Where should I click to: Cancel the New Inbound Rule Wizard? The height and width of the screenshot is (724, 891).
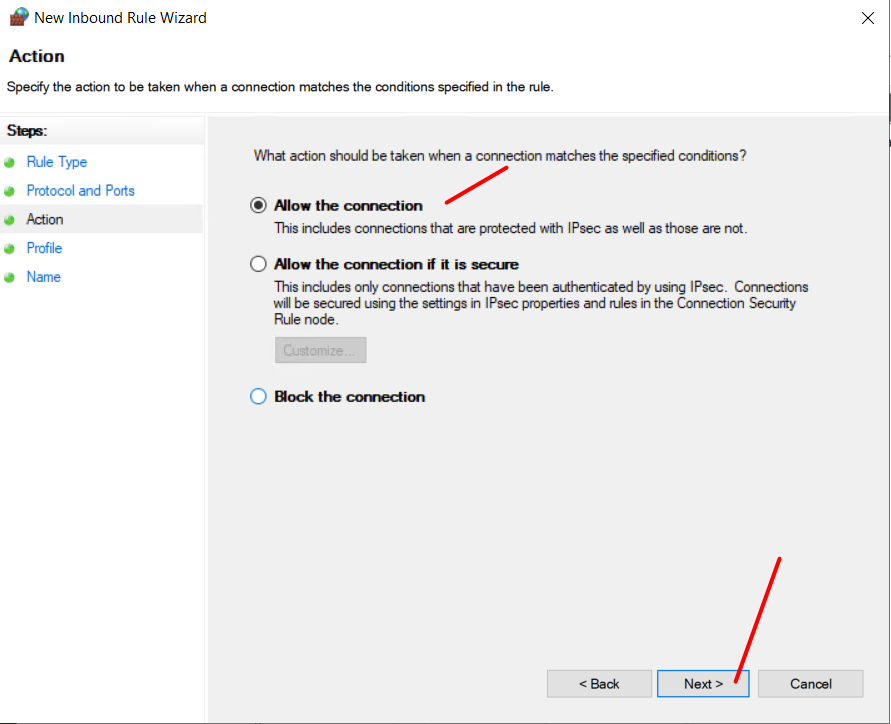tap(810, 684)
